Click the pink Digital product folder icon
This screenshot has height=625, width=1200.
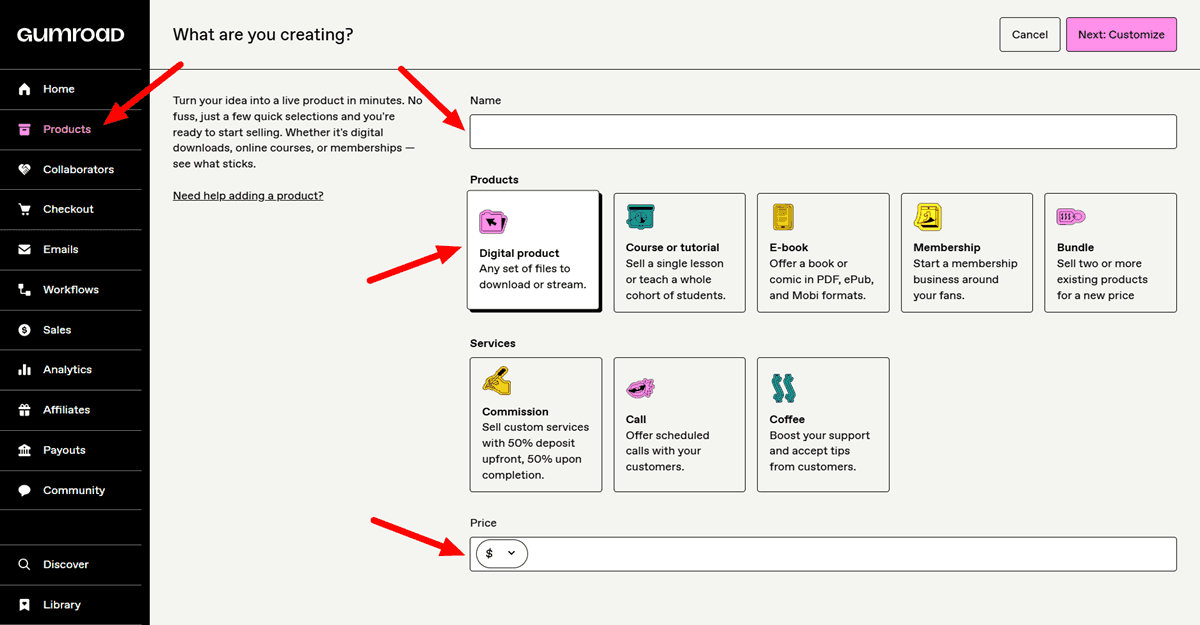point(494,221)
